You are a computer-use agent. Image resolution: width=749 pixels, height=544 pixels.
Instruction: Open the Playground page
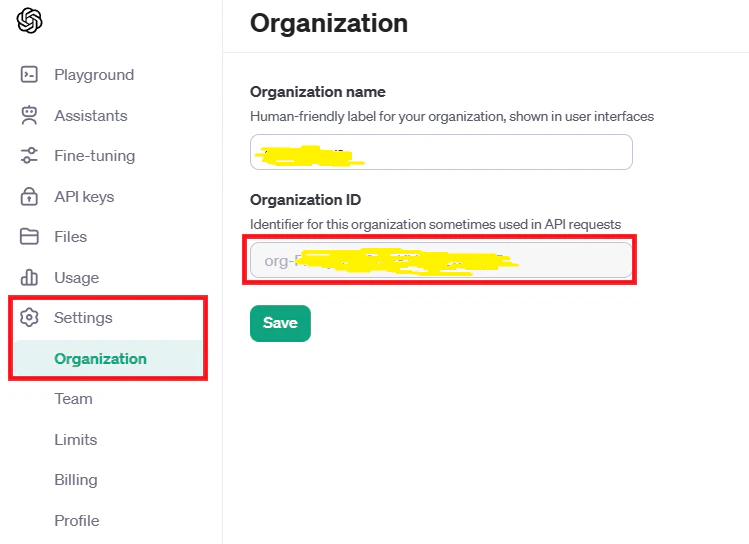coord(94,75)
